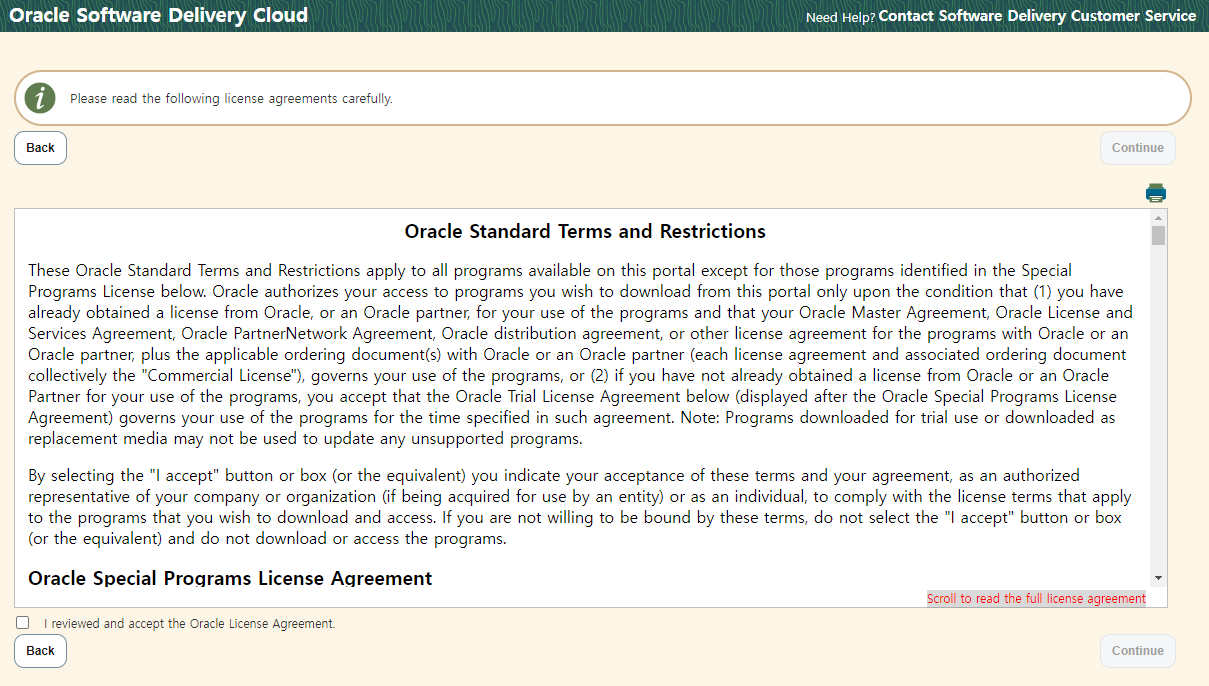The width and height of the screenshot is (1209, 686).
Task: Check the accept Oracle License Agreement box
Action: click(x=23, y=622)
